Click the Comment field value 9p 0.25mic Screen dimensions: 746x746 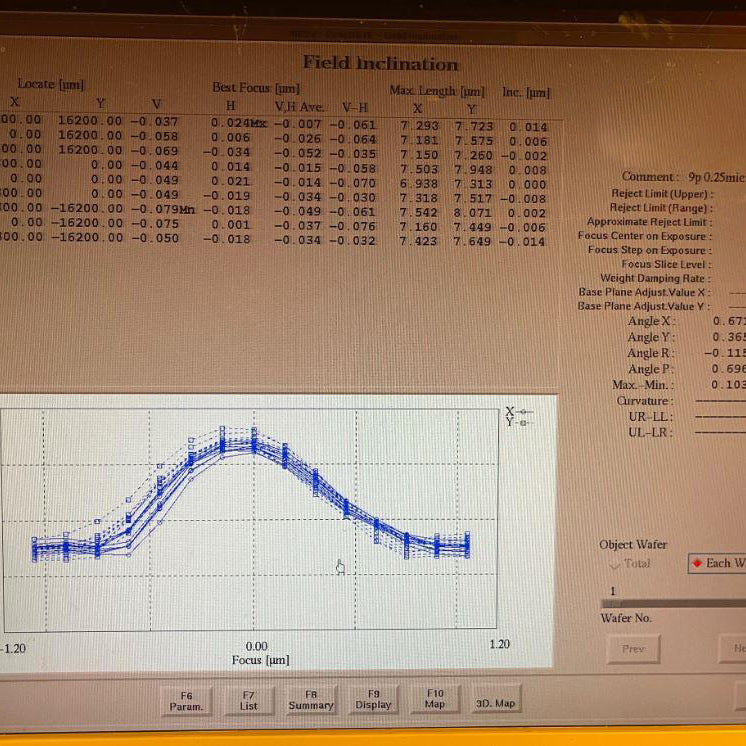[716, 177]
